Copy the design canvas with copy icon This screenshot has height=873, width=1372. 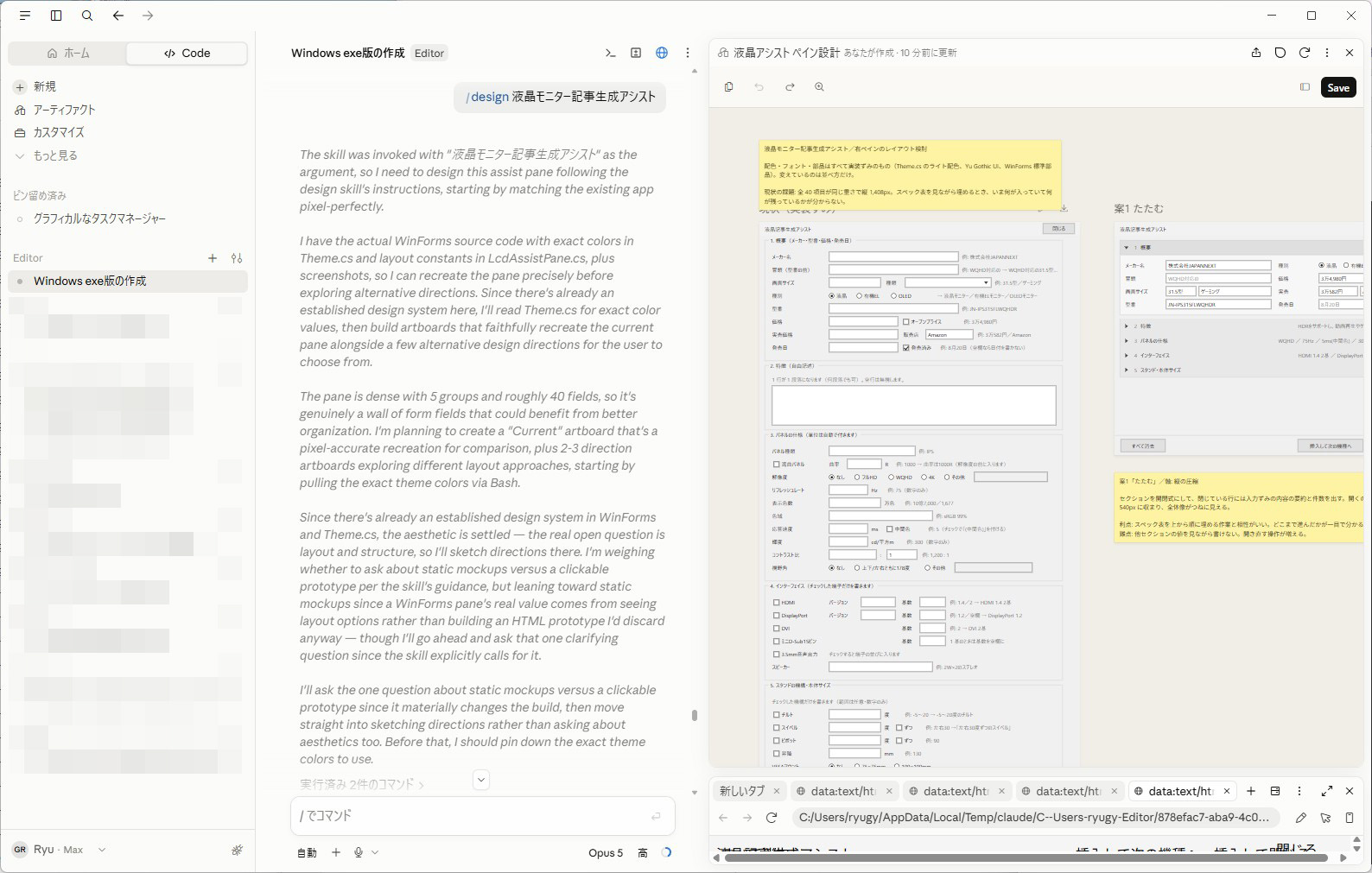pyautogui.click(x=729, y=87)
